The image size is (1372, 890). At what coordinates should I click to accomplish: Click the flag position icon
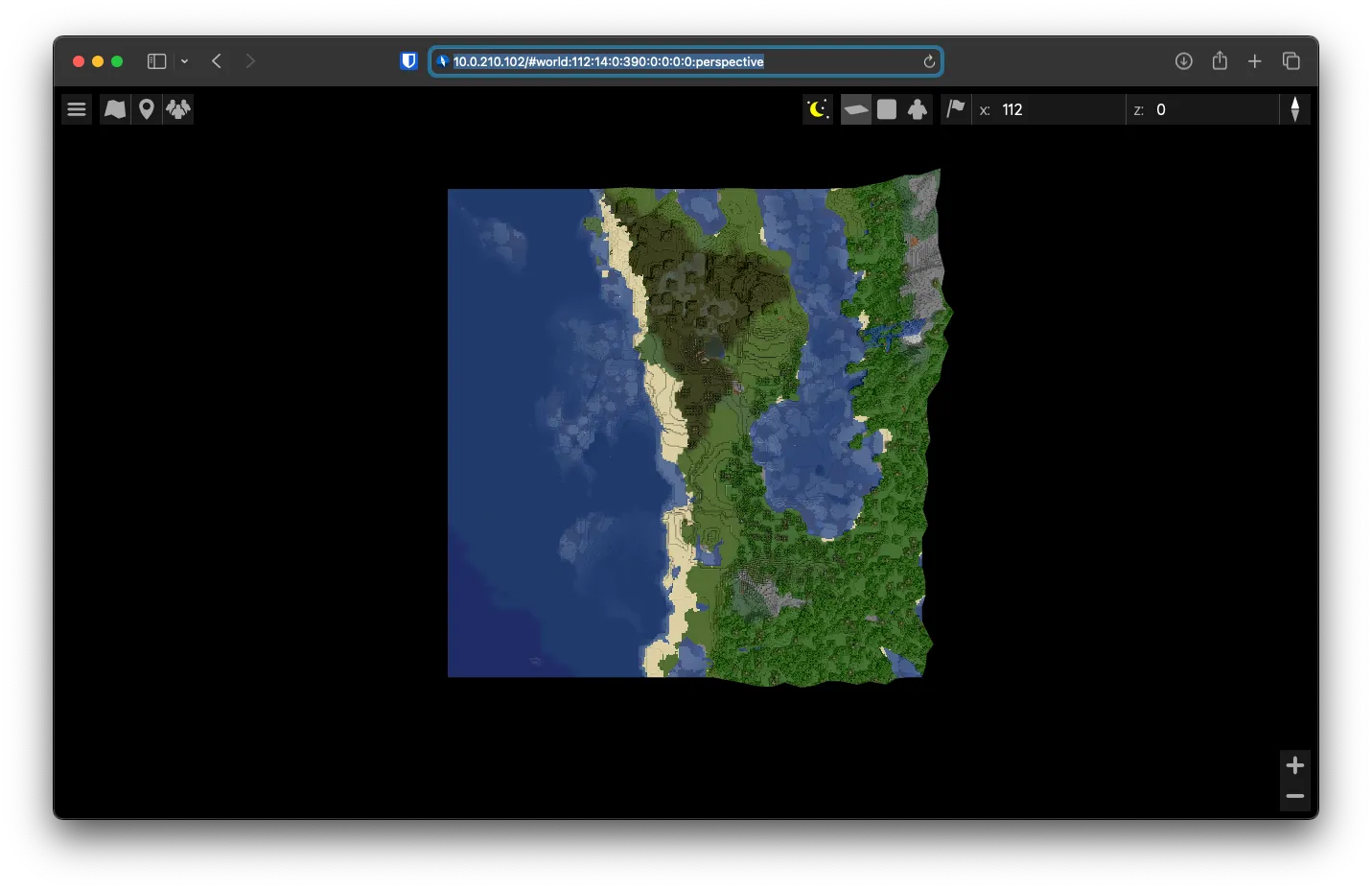click(x=956, y=109)
